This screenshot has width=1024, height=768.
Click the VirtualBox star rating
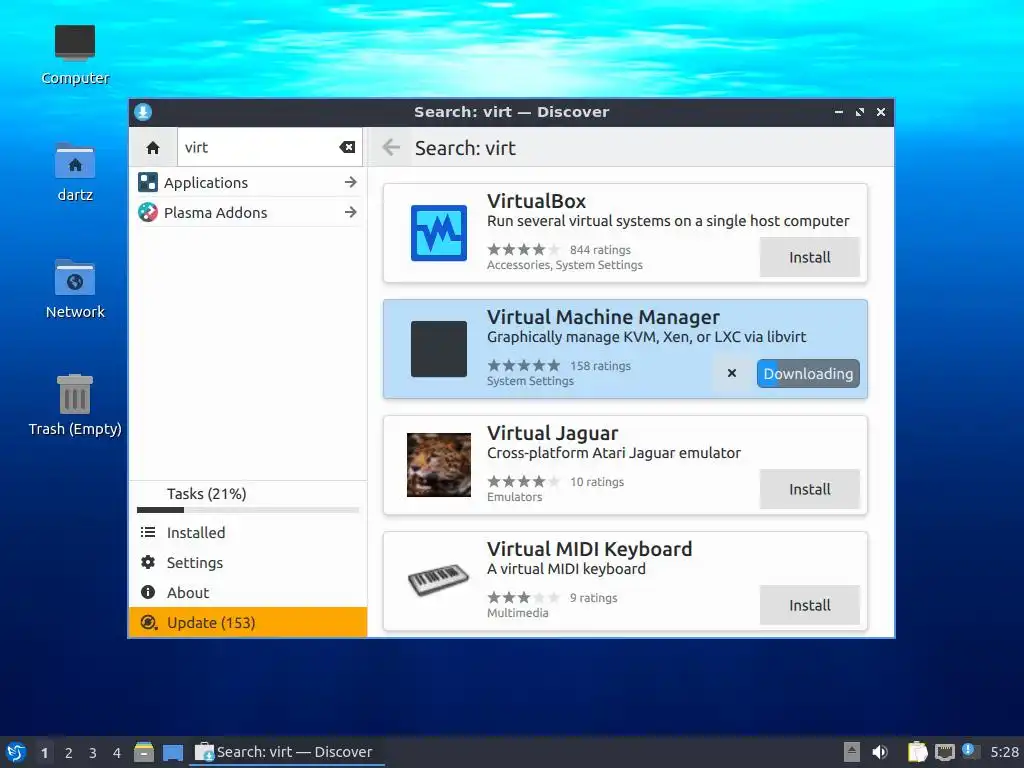pos(524,249)
